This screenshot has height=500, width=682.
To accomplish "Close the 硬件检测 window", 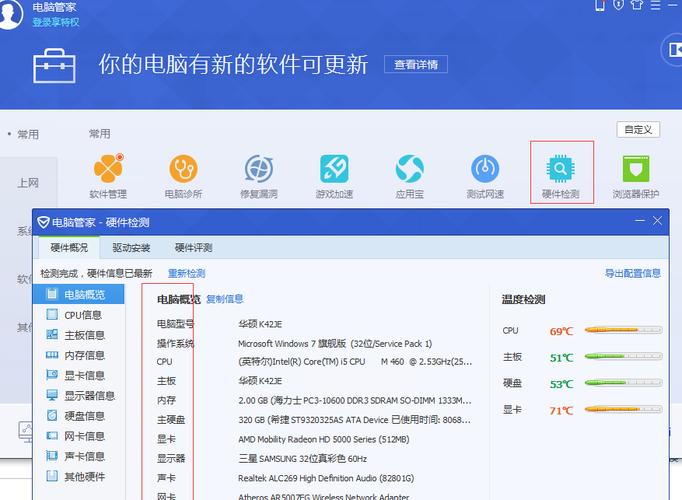I will click(657, 221).
